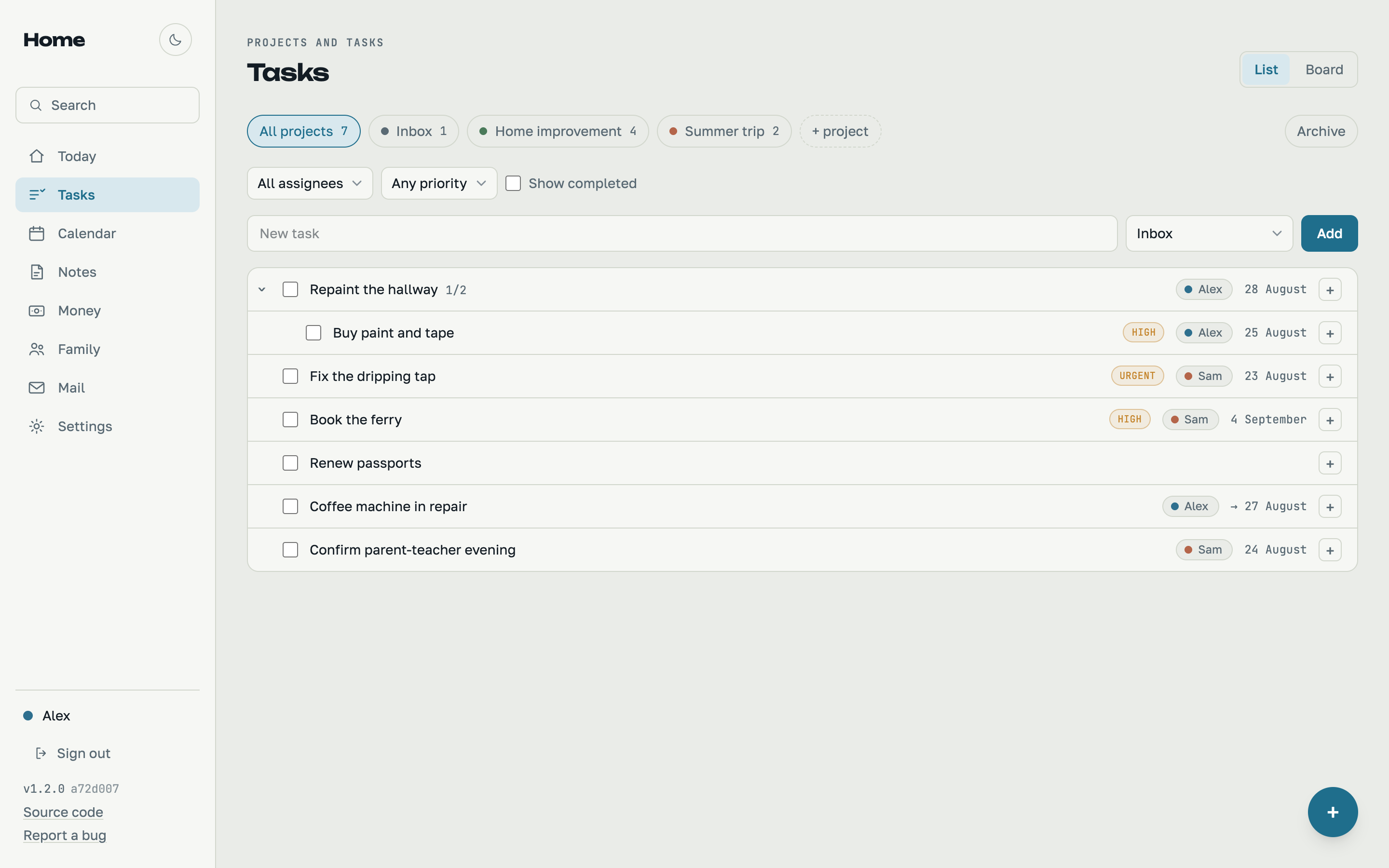Check off Buy paint and tape
This screenshot has height=868, width=1389.
pos(313,333)
